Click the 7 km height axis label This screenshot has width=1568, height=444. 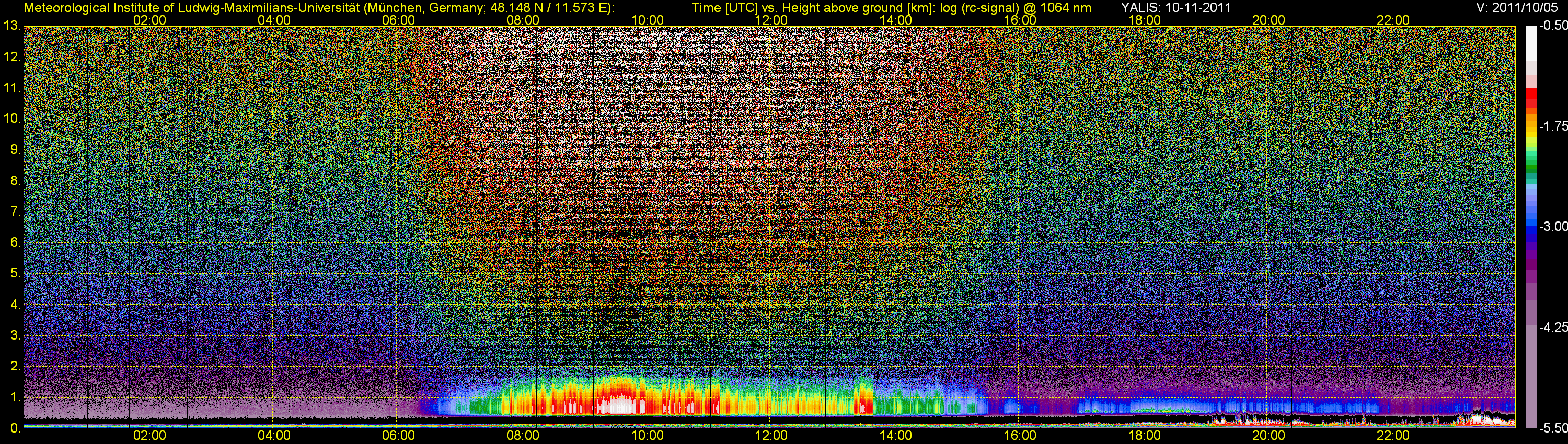(15, 212)
